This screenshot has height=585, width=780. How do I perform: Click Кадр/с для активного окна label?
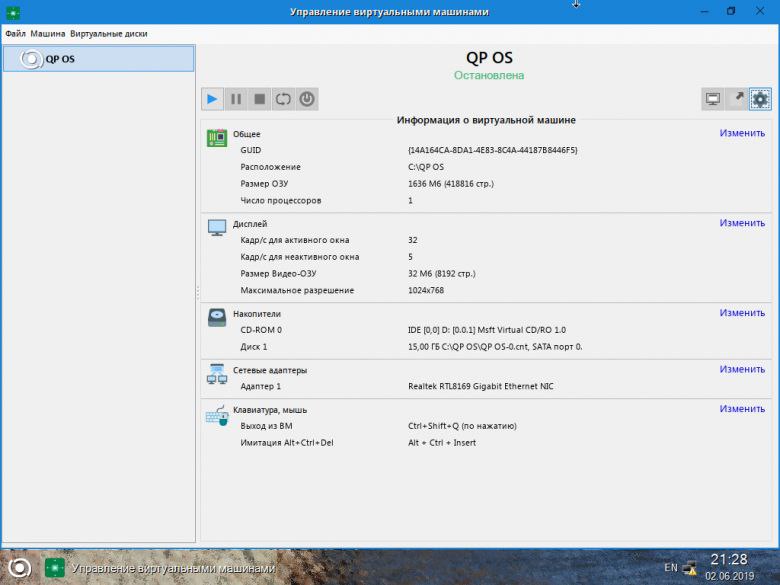294,240
